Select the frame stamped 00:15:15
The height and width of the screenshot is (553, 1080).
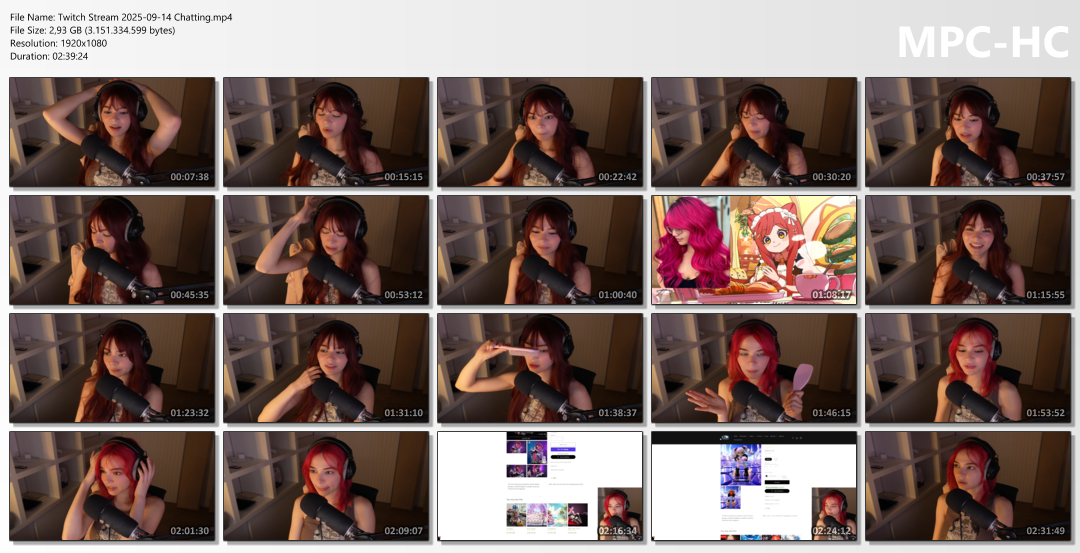pos(326,132)
